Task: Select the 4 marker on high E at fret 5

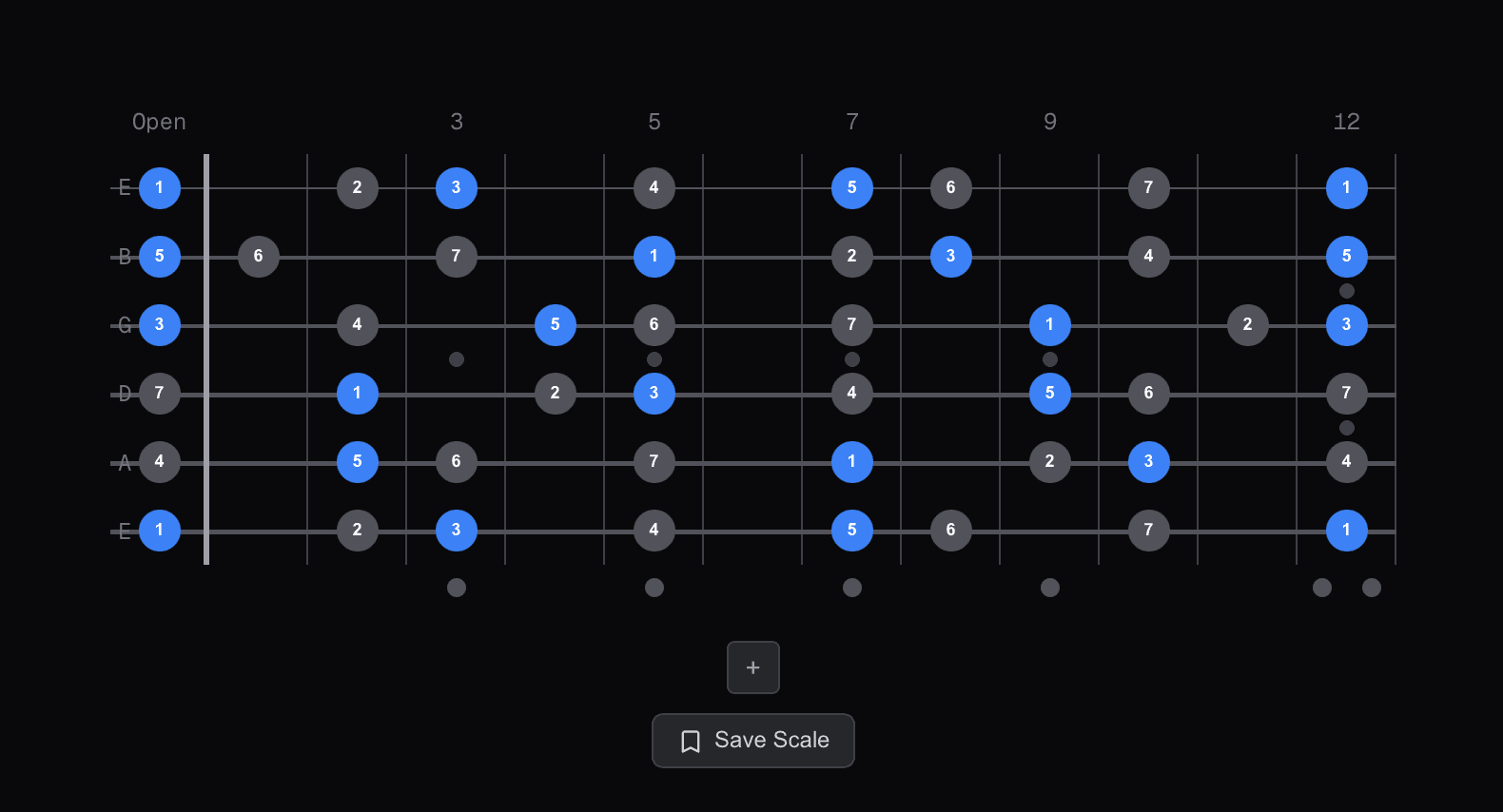Action: tap(654, 187)
